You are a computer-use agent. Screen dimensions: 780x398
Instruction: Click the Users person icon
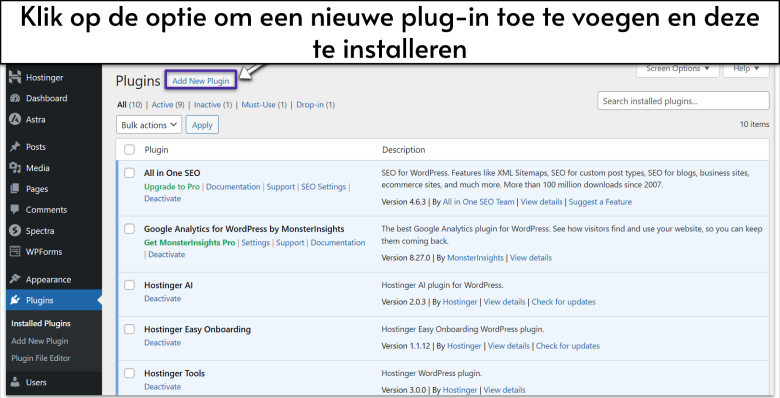pos(15,382)
